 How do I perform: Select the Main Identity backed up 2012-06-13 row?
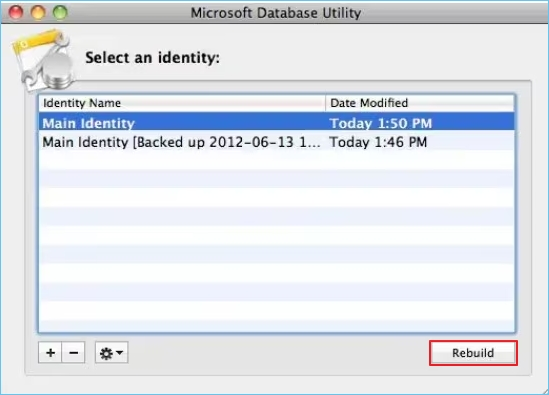(x=277, y=142)
